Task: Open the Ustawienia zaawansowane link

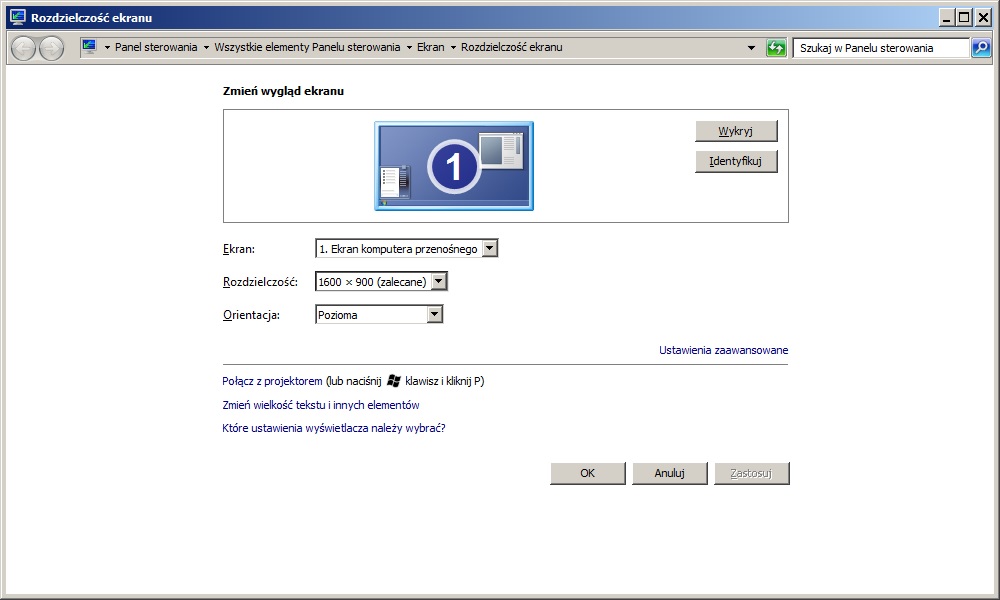Action: click(723, 350)
